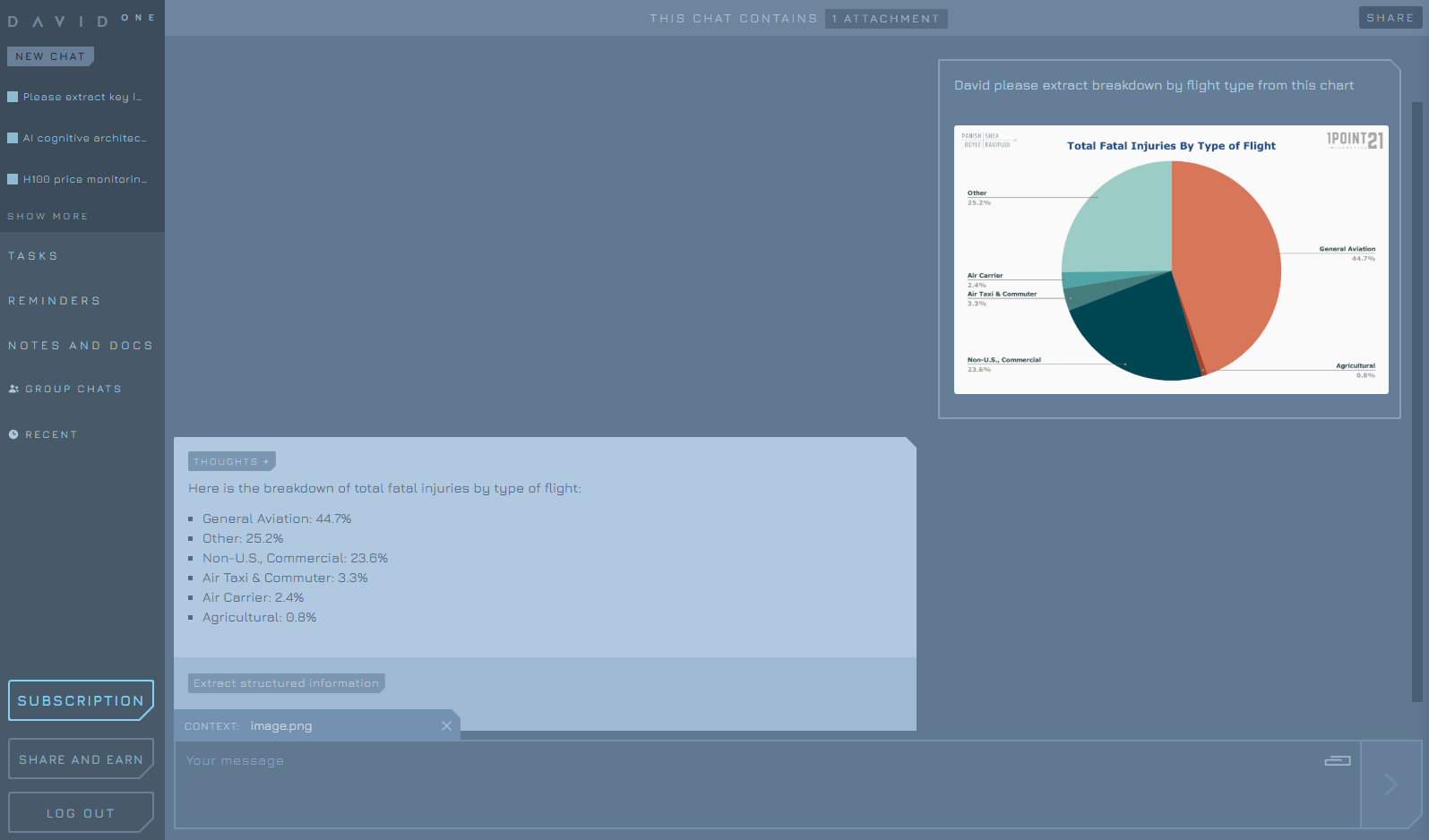The height and width of the screenshot is (840, 1429).
Task: Expand chat list with Show More
Action: (x=47, y=217)
